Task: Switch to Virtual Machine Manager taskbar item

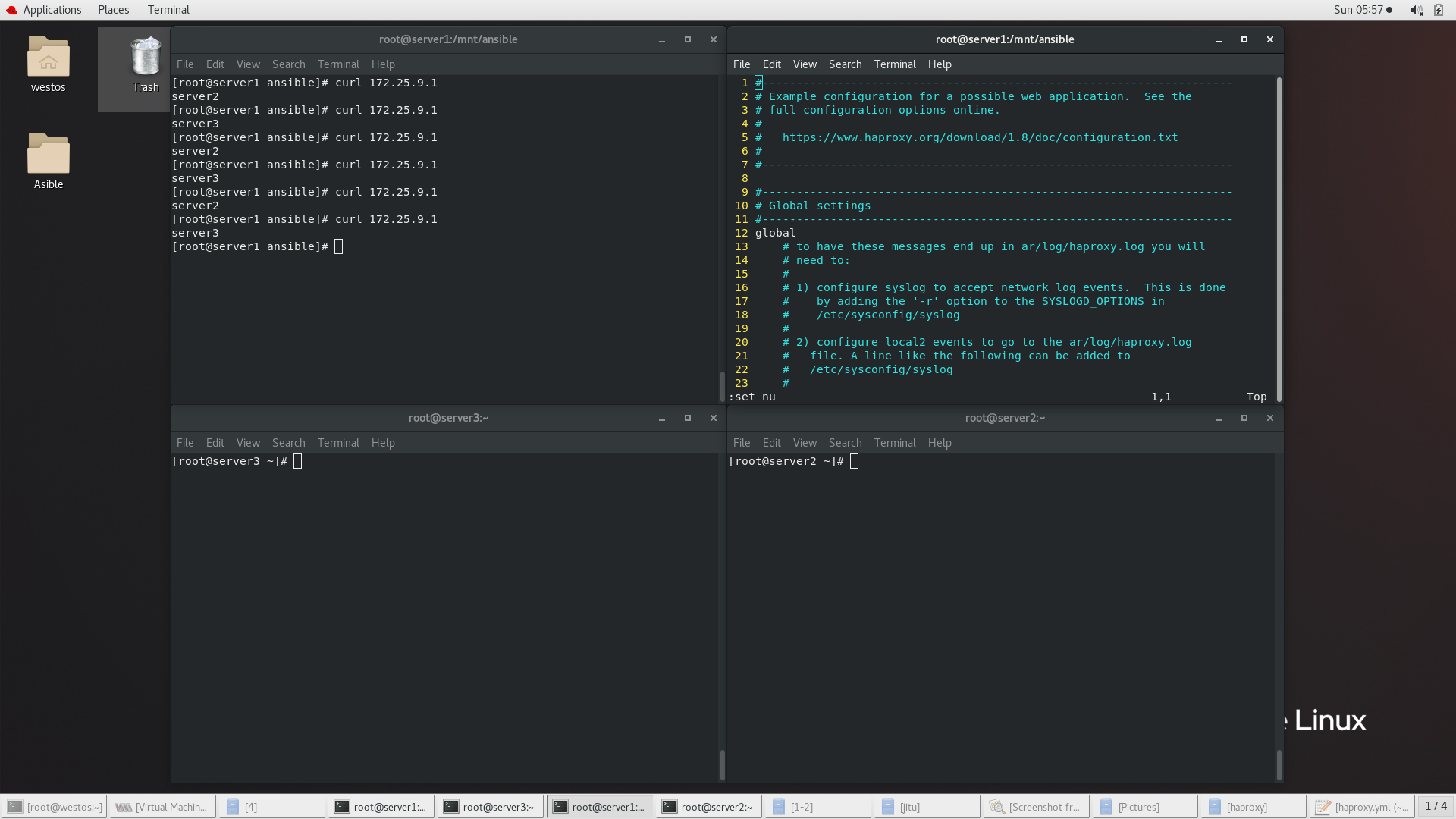Action: [x=162, y=807]
